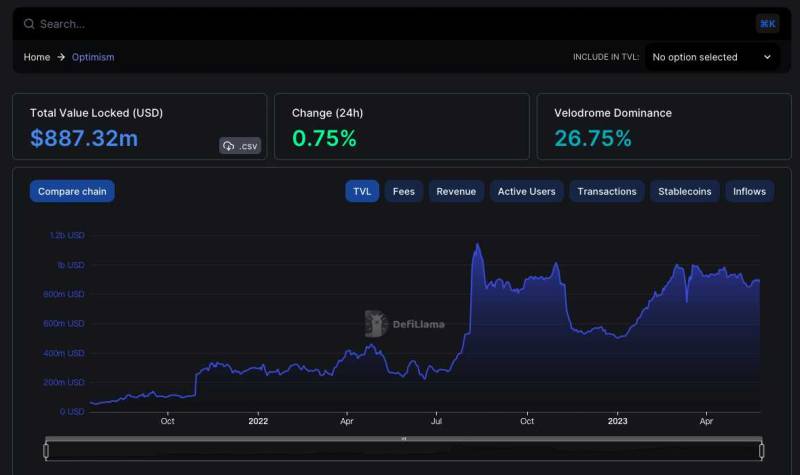Viewport: 800px width, 475px height.
Task: Click the breadcrumb arrow icon
Action: coord(61,57)
